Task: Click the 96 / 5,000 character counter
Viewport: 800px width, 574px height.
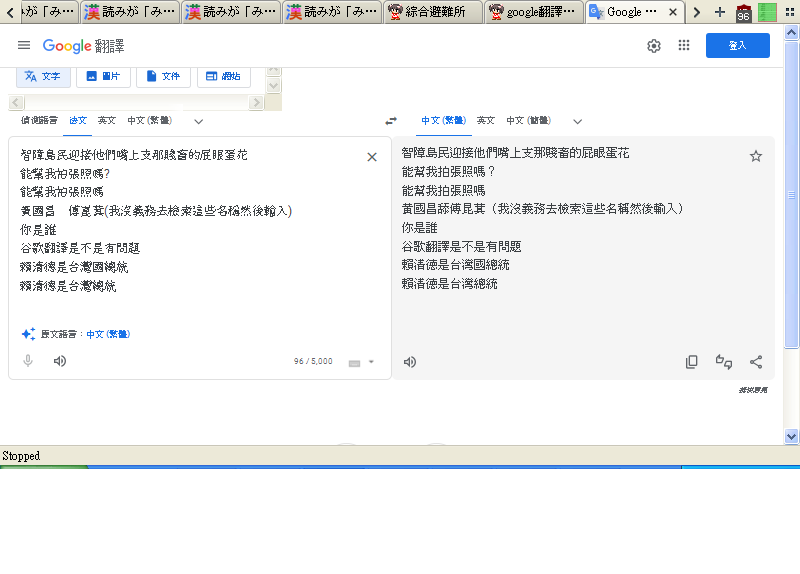Action: tap(313, 361)
